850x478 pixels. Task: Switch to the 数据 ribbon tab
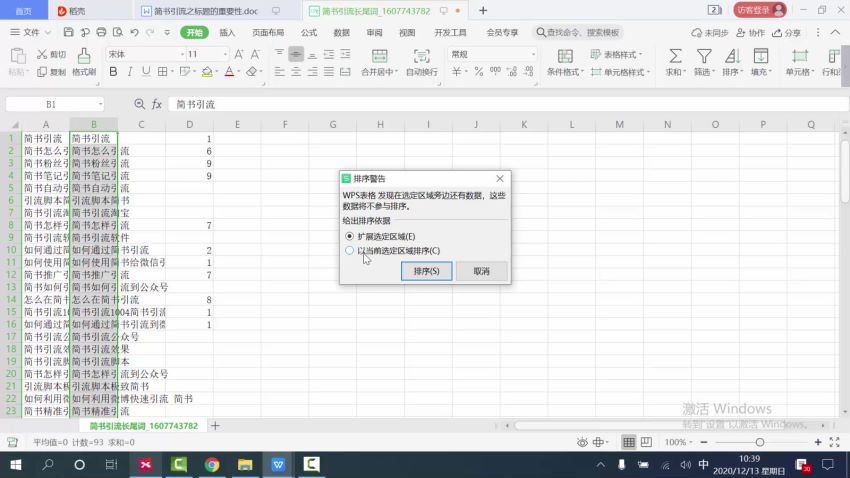(342, 33)
